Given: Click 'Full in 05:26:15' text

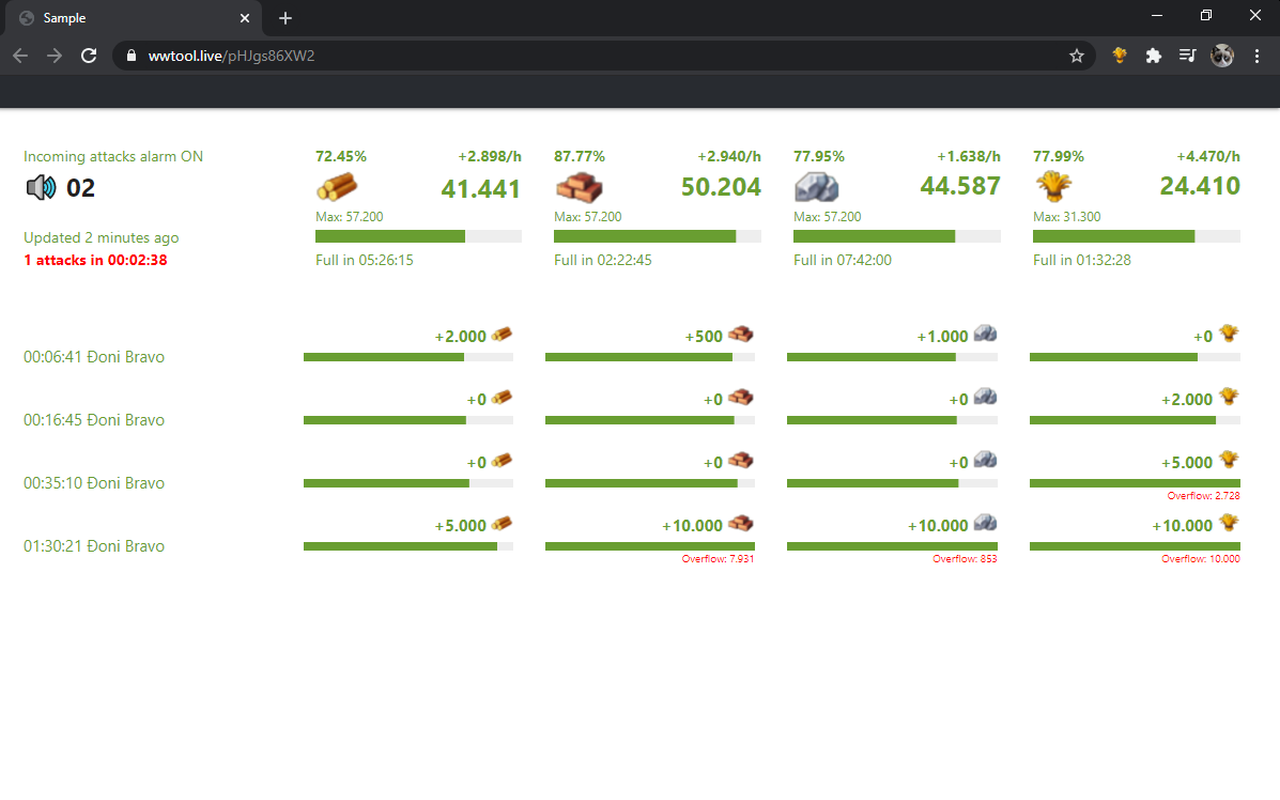Looking at the screenshot, I should coord(364,260).
